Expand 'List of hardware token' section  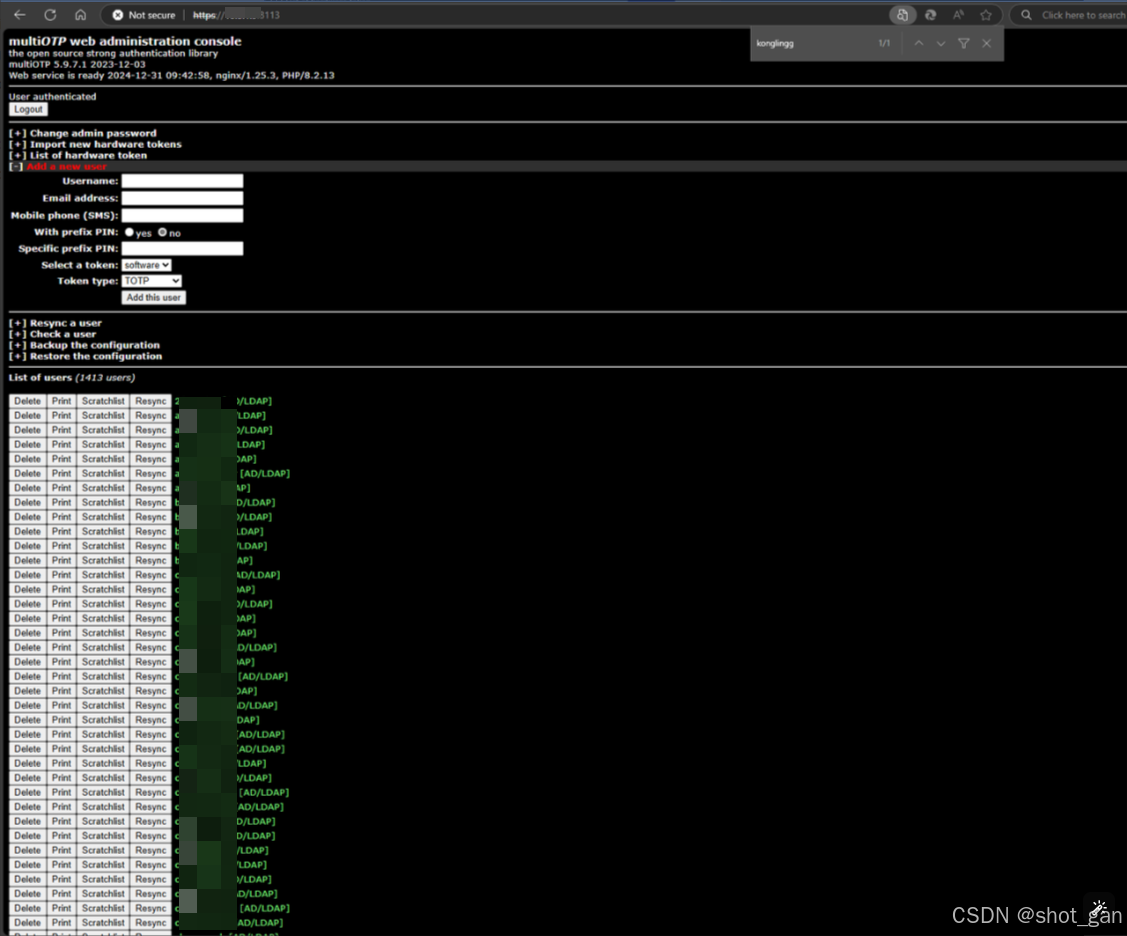(78, 155)
